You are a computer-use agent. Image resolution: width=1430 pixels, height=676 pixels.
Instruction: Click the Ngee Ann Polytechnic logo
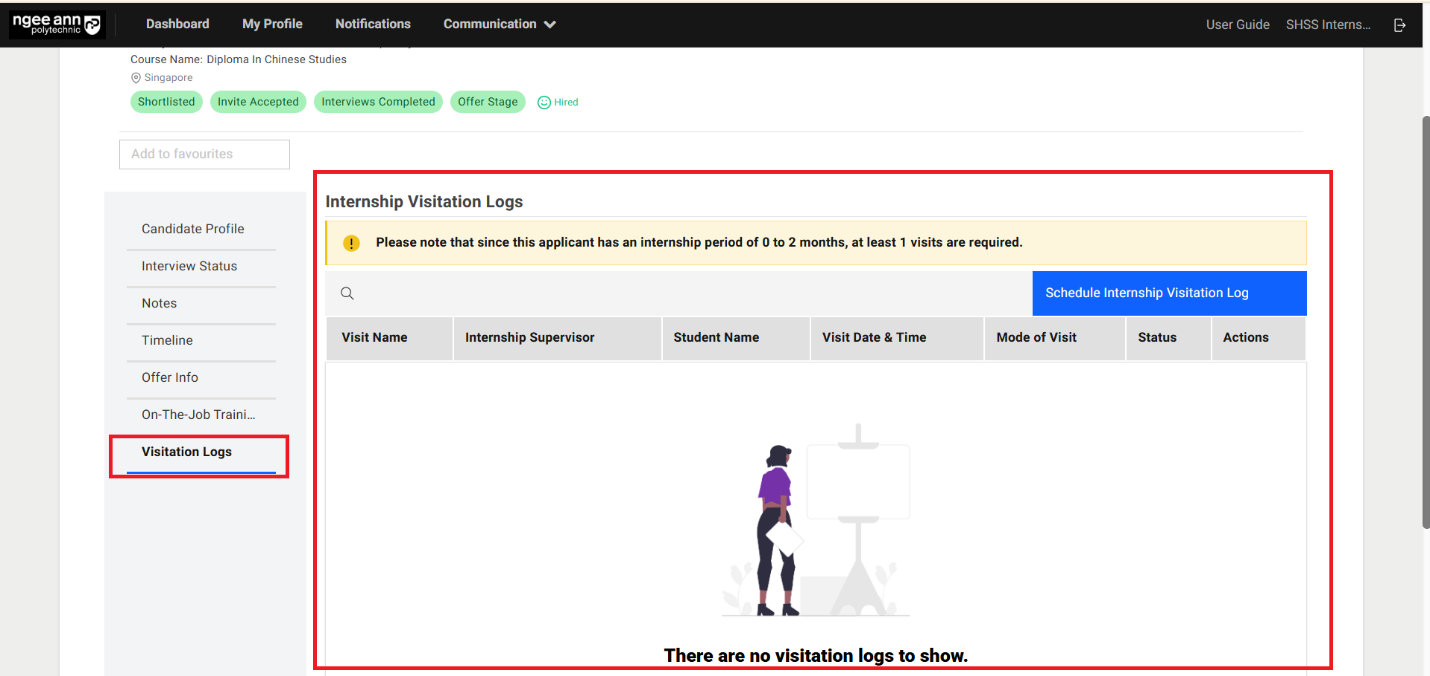tap(57, 23)
